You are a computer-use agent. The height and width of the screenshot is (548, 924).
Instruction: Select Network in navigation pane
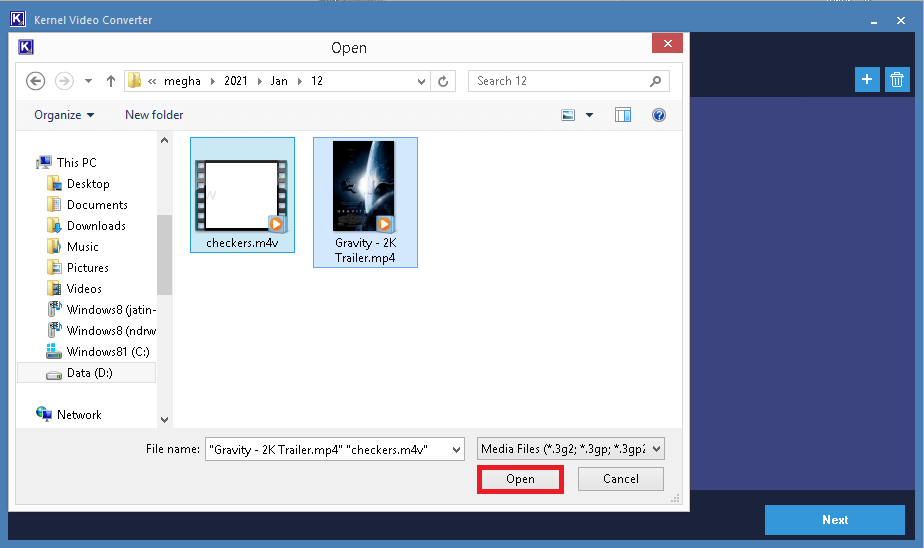click(x=79, y=415)
